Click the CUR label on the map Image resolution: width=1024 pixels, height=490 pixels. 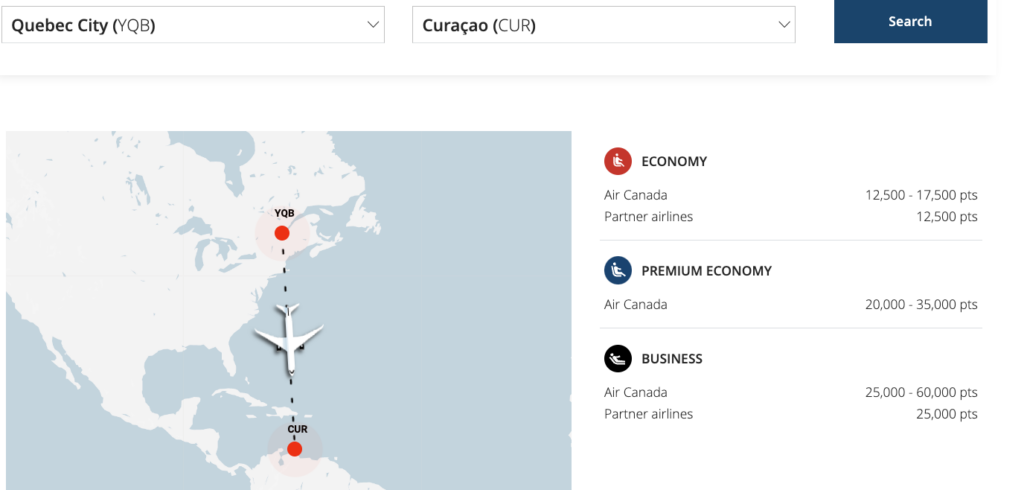point(297,429)
